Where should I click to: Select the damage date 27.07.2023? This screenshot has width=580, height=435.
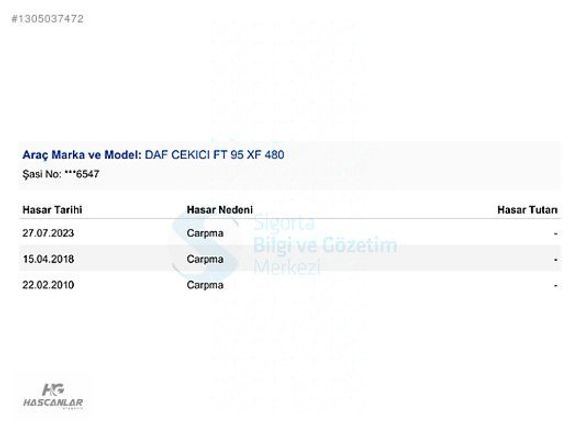[x=48, y=233]
